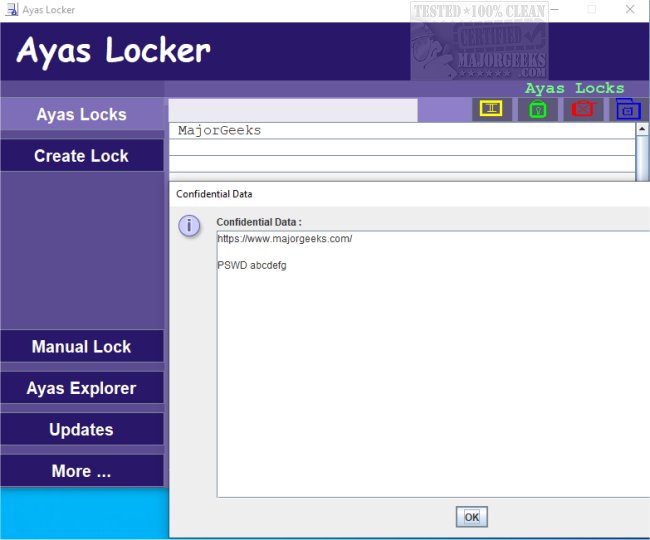
Task: Open Ayas Explorer from sidebar
Action: point(82,387)
